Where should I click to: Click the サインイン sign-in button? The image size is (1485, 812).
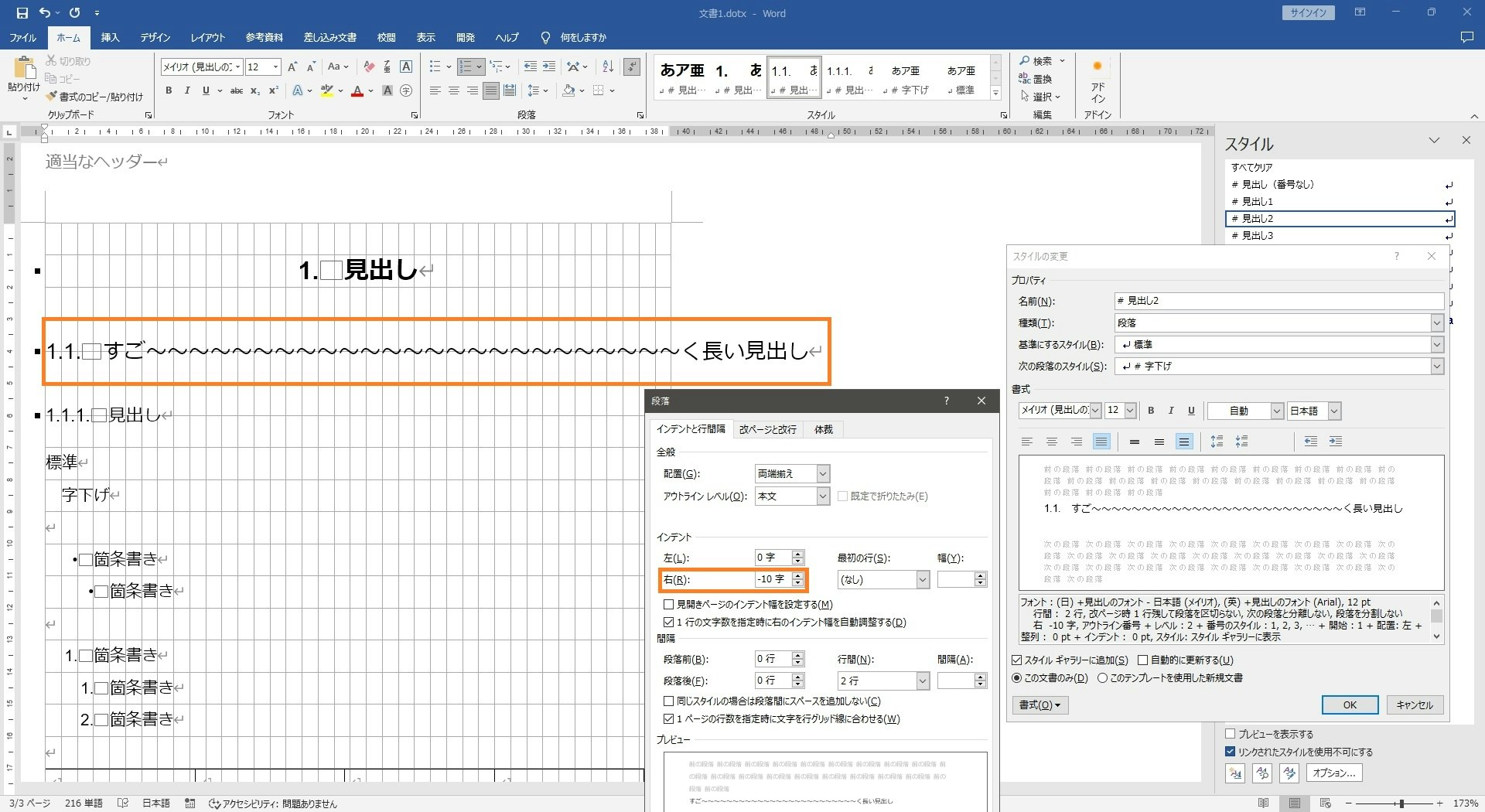(1308, 12)
